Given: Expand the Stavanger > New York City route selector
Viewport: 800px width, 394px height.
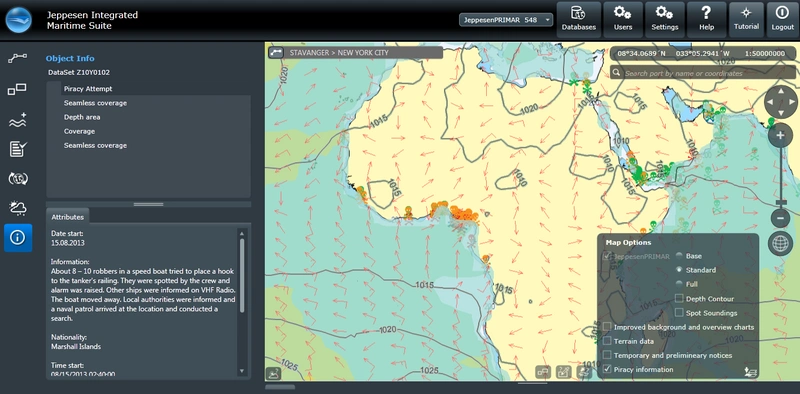Looking at the screenshot, I should tap(356, 53).
